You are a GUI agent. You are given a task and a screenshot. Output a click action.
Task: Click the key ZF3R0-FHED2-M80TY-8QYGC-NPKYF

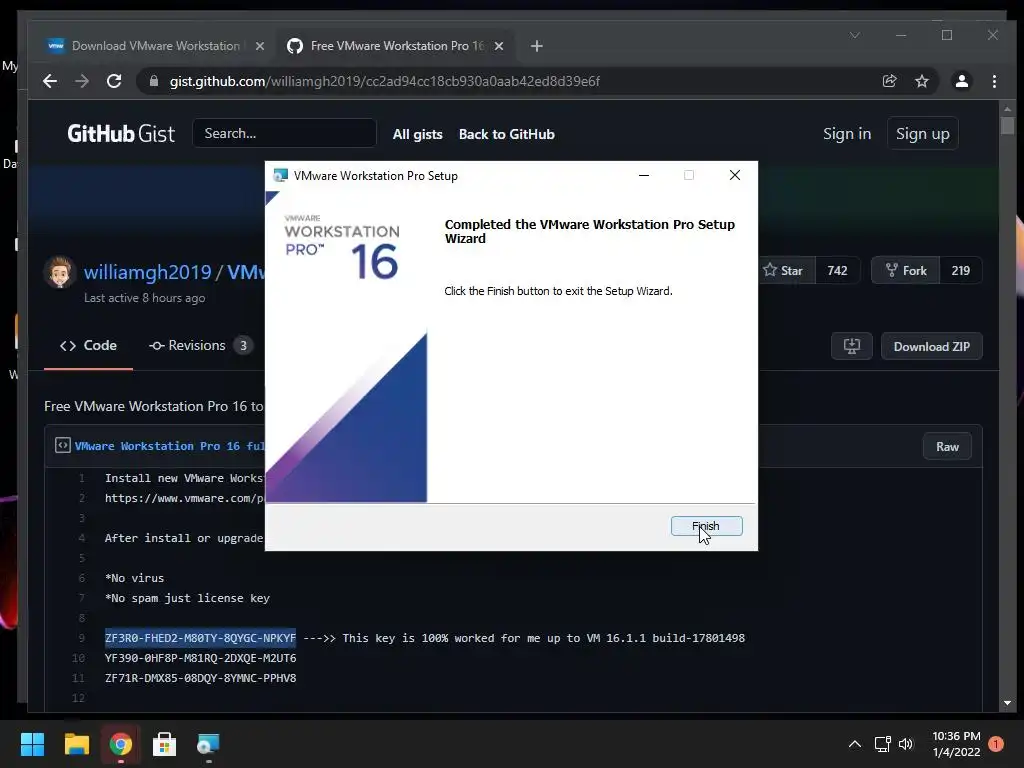point(200,638)
